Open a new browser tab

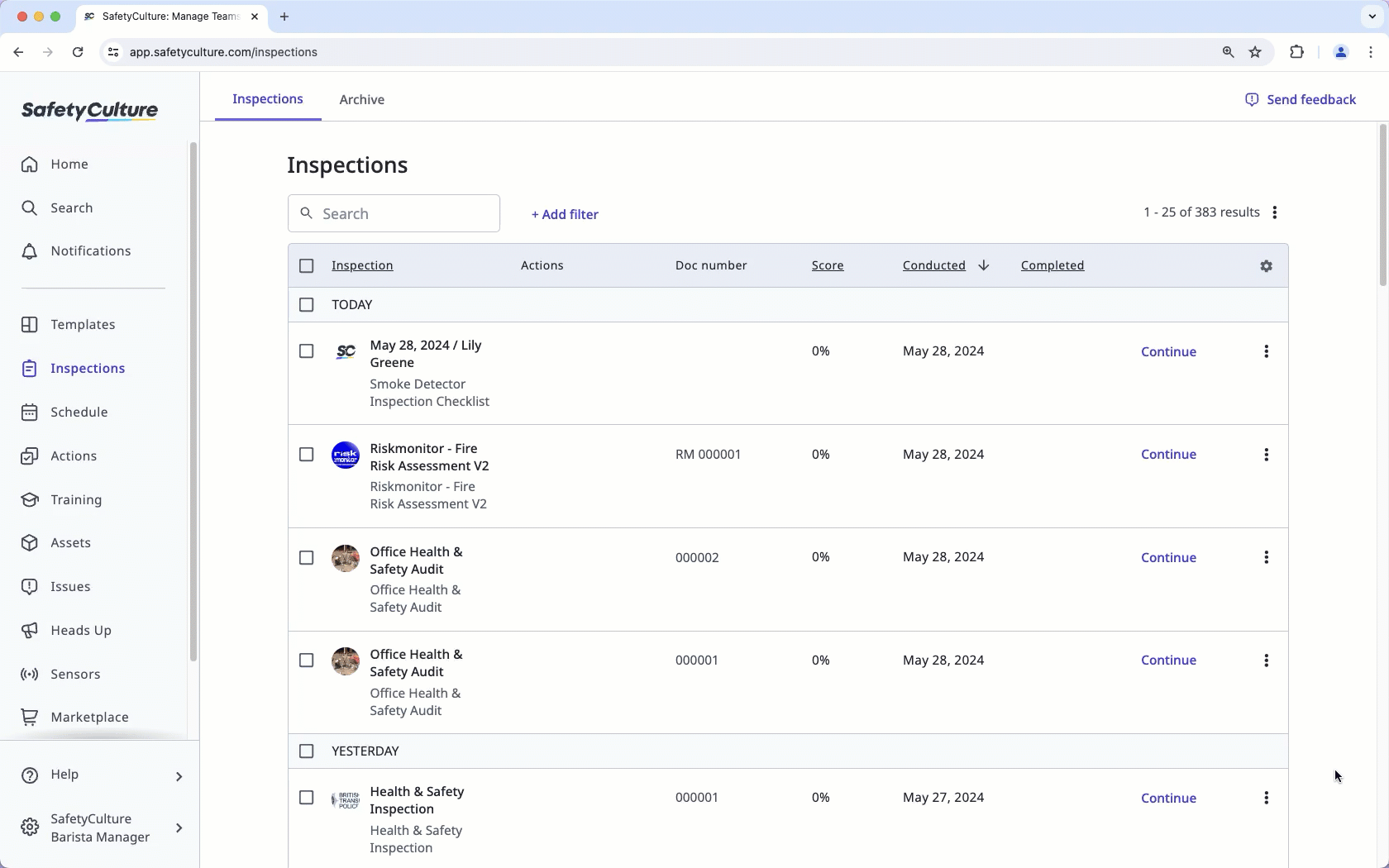(284, 17)
